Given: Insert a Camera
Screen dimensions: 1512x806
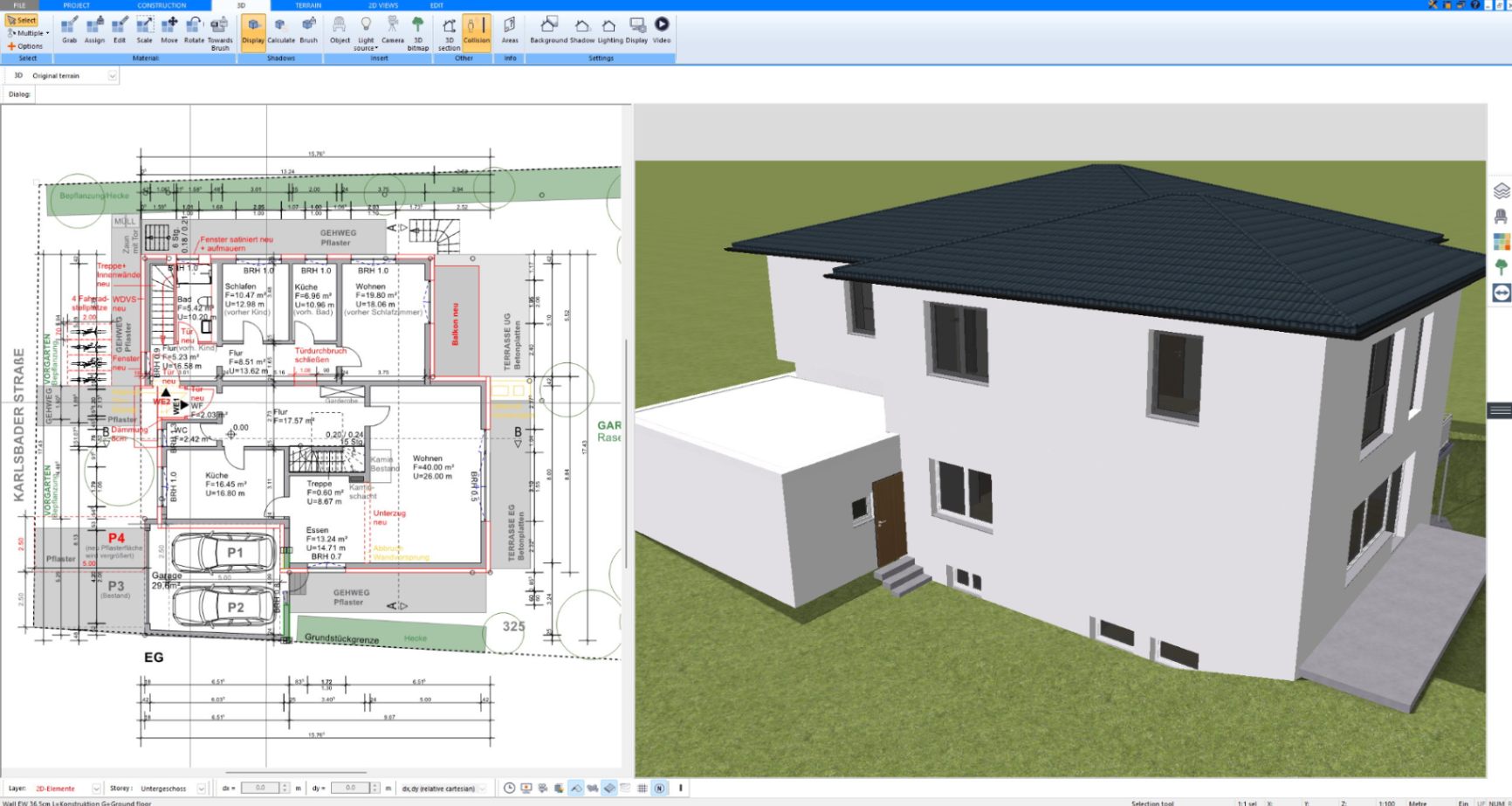Looking at the screenshot, I should pos(393,31).
